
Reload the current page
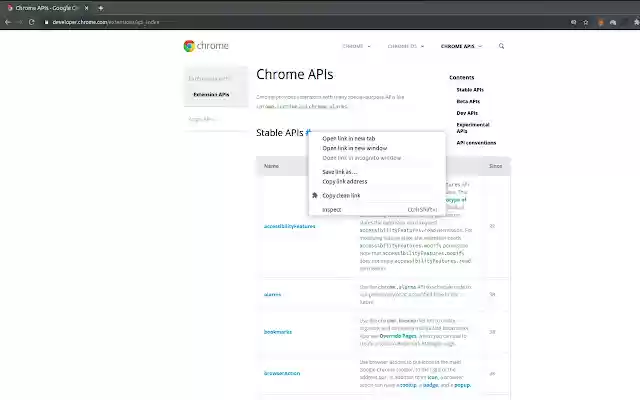pos(32,22)
